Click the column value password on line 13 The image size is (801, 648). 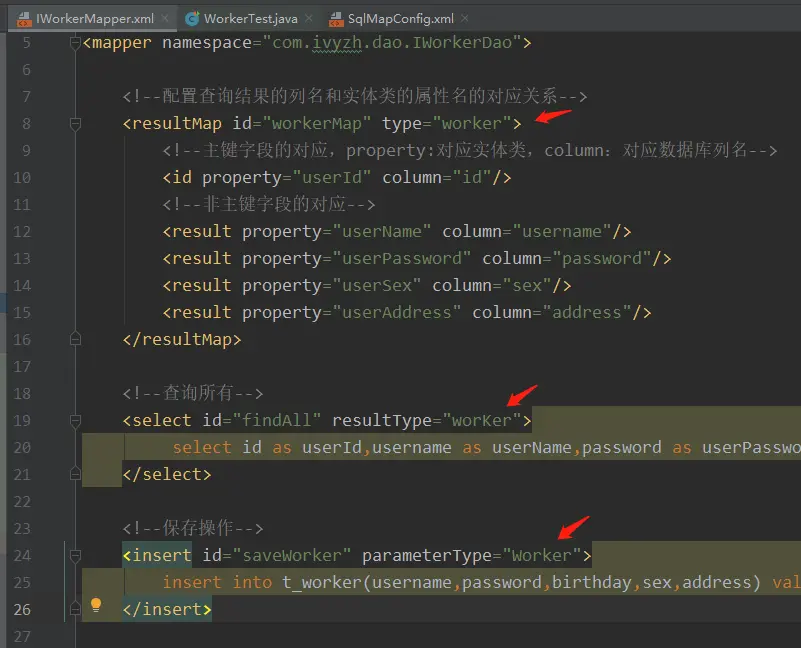click(x=602, y=259)
